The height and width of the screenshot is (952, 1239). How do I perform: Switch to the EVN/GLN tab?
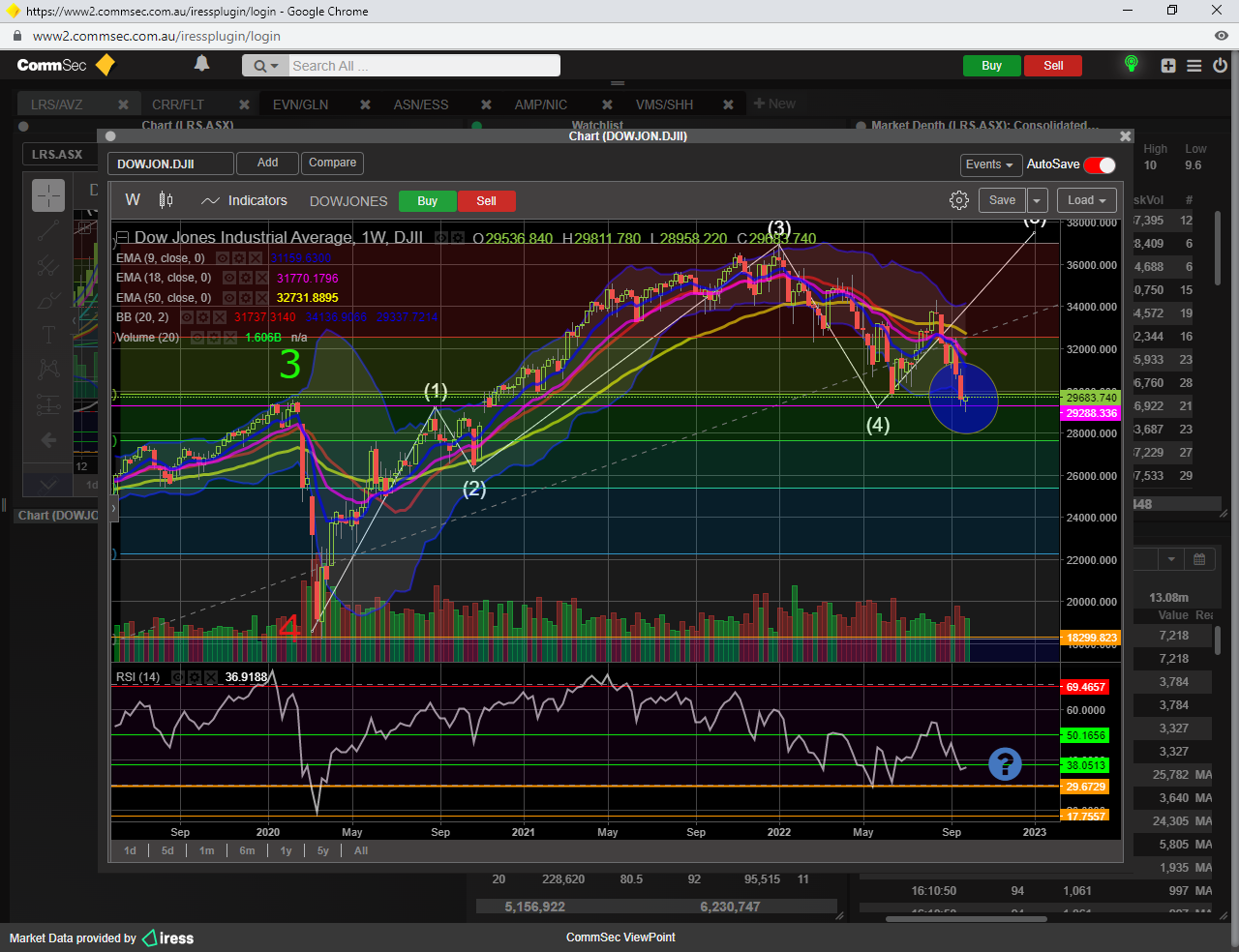point(300,104)
